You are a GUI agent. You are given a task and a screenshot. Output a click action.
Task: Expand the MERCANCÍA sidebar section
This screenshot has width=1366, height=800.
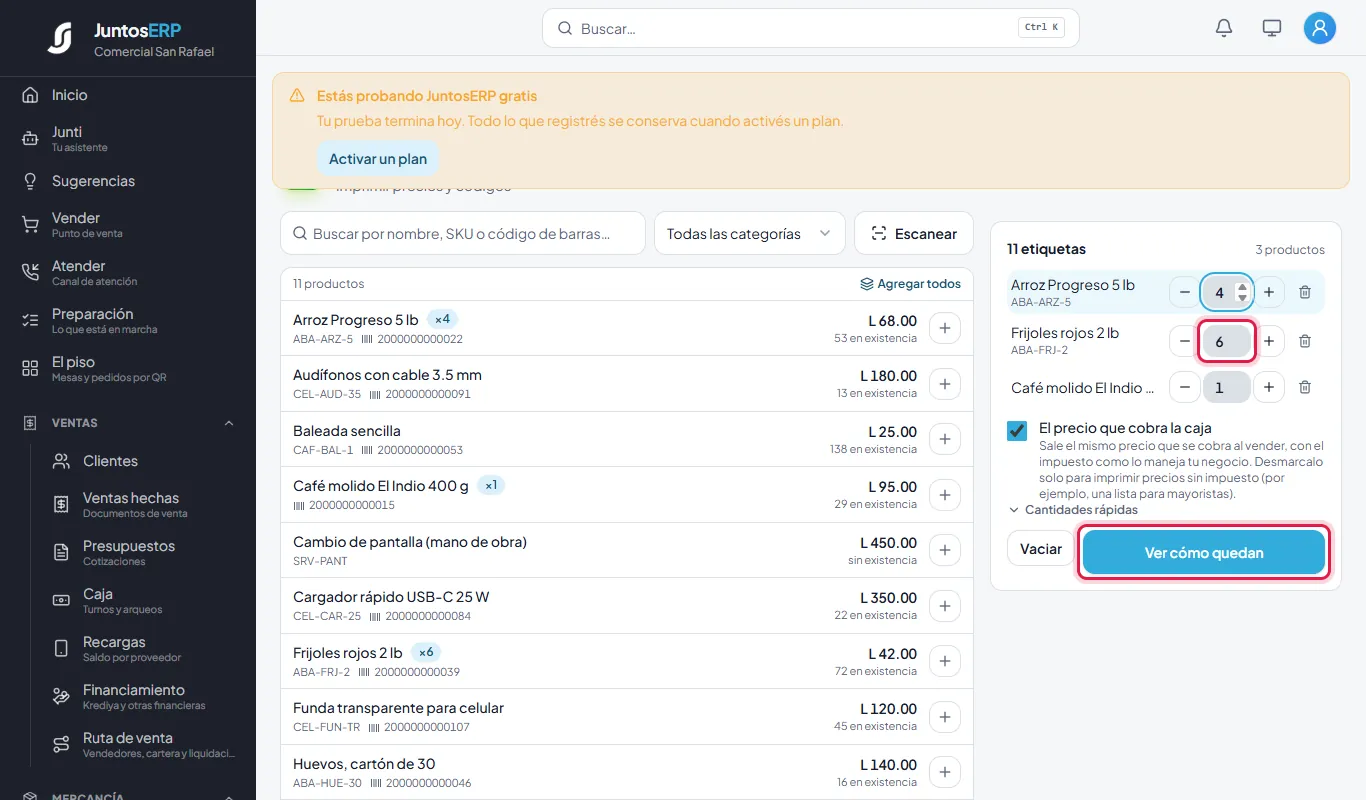pyautogui.click(x=128, y=797)
